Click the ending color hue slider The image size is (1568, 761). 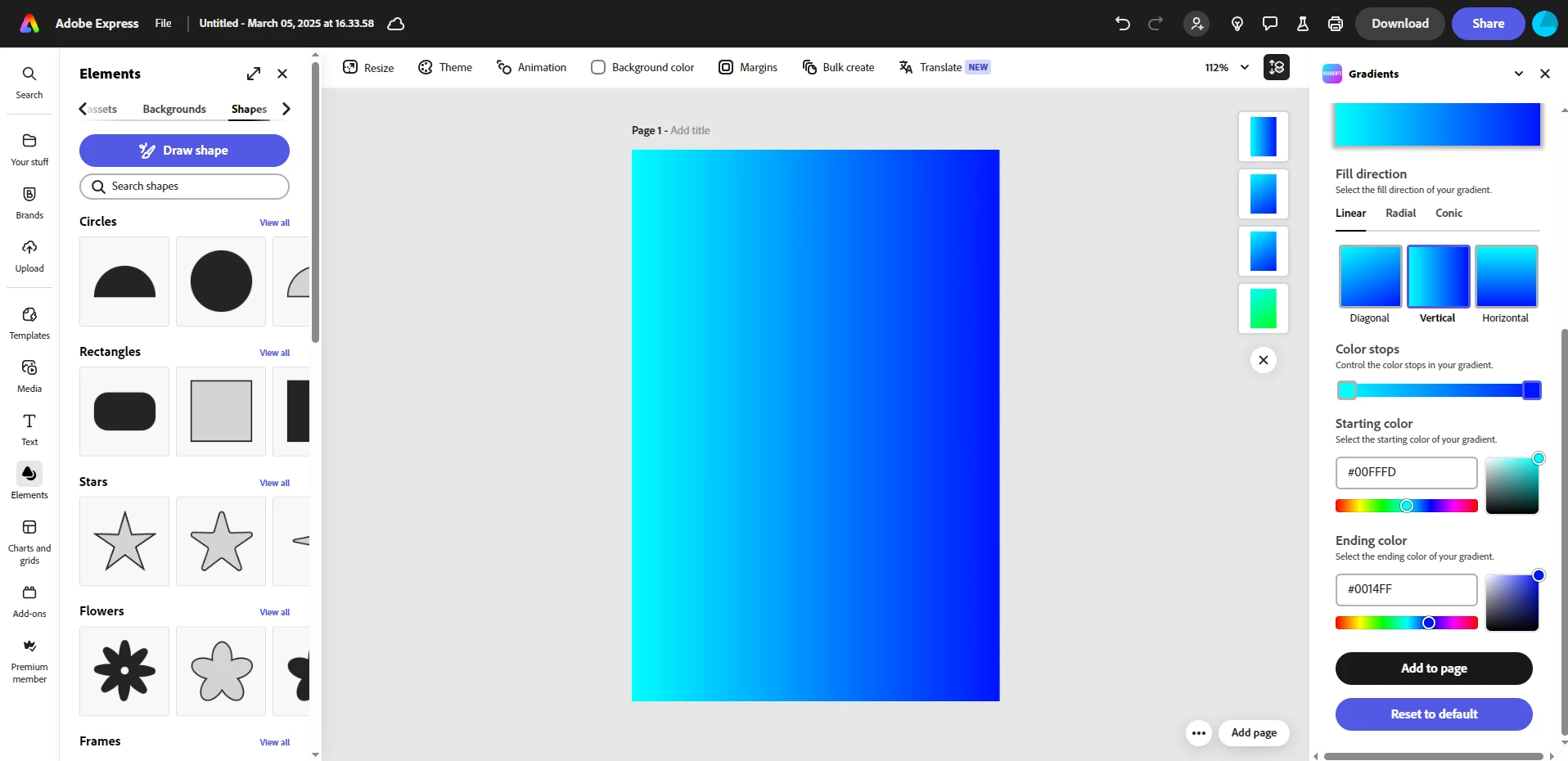click(1407, 623)
